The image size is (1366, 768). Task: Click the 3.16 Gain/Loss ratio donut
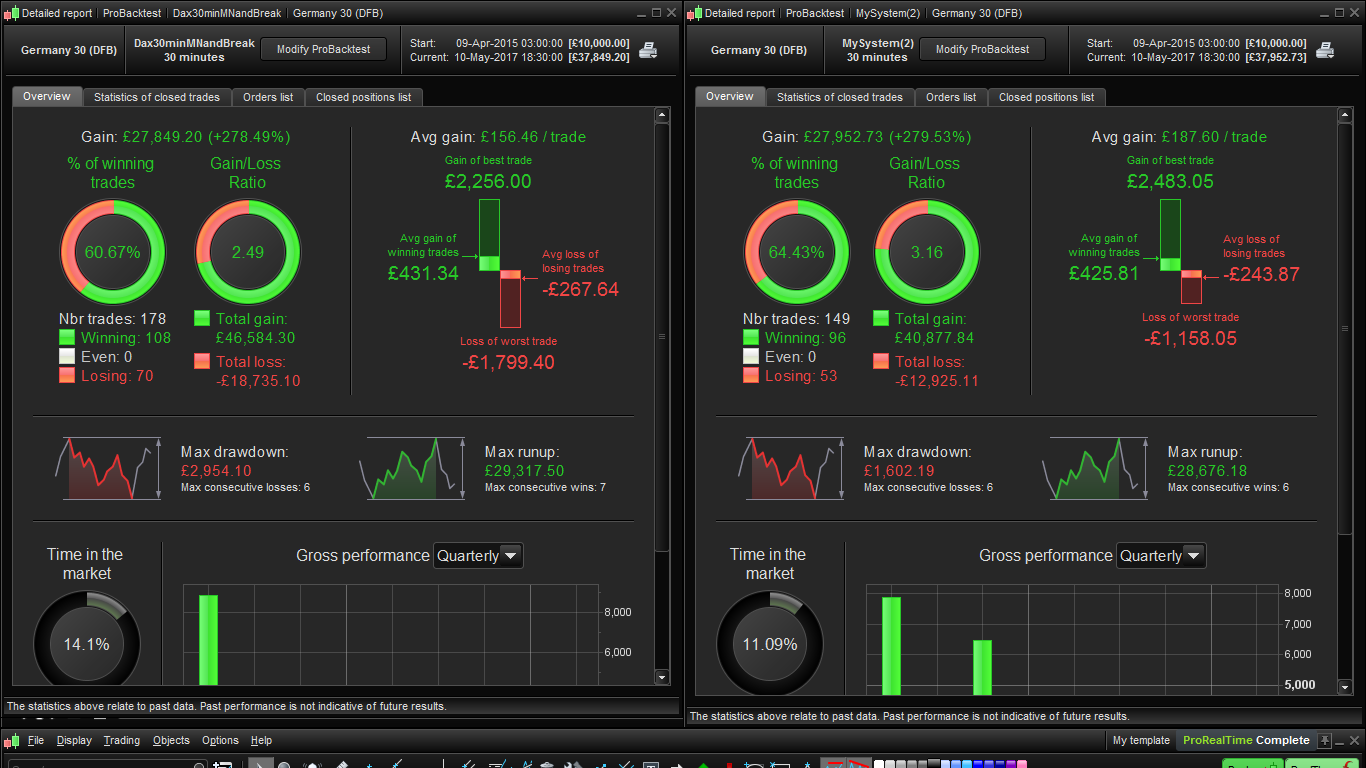tap(927, 252)
